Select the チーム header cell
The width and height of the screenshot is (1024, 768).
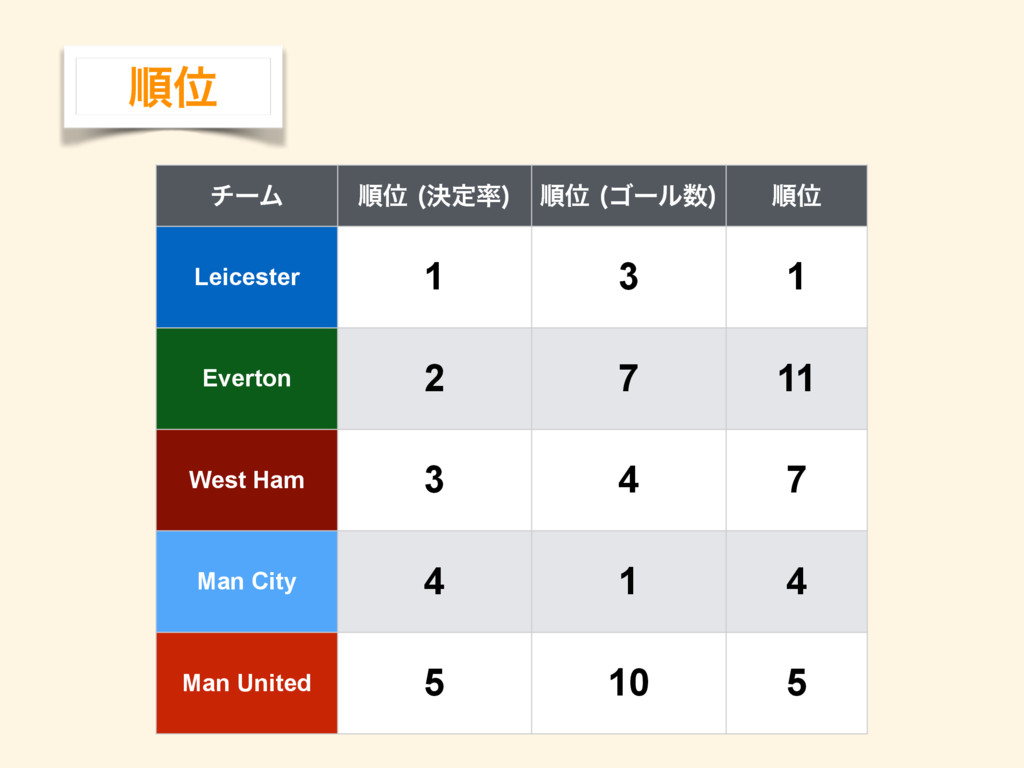(247, 196)
